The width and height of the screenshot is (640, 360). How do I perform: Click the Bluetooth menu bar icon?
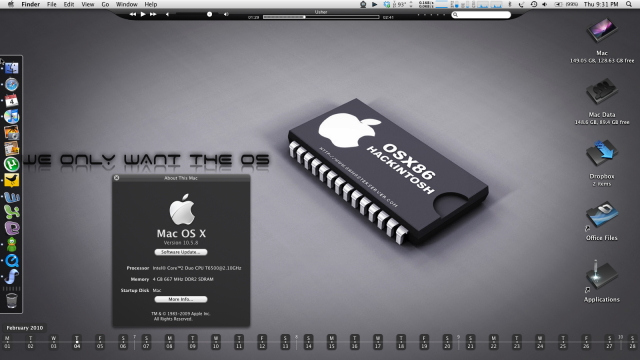[509, 4]
